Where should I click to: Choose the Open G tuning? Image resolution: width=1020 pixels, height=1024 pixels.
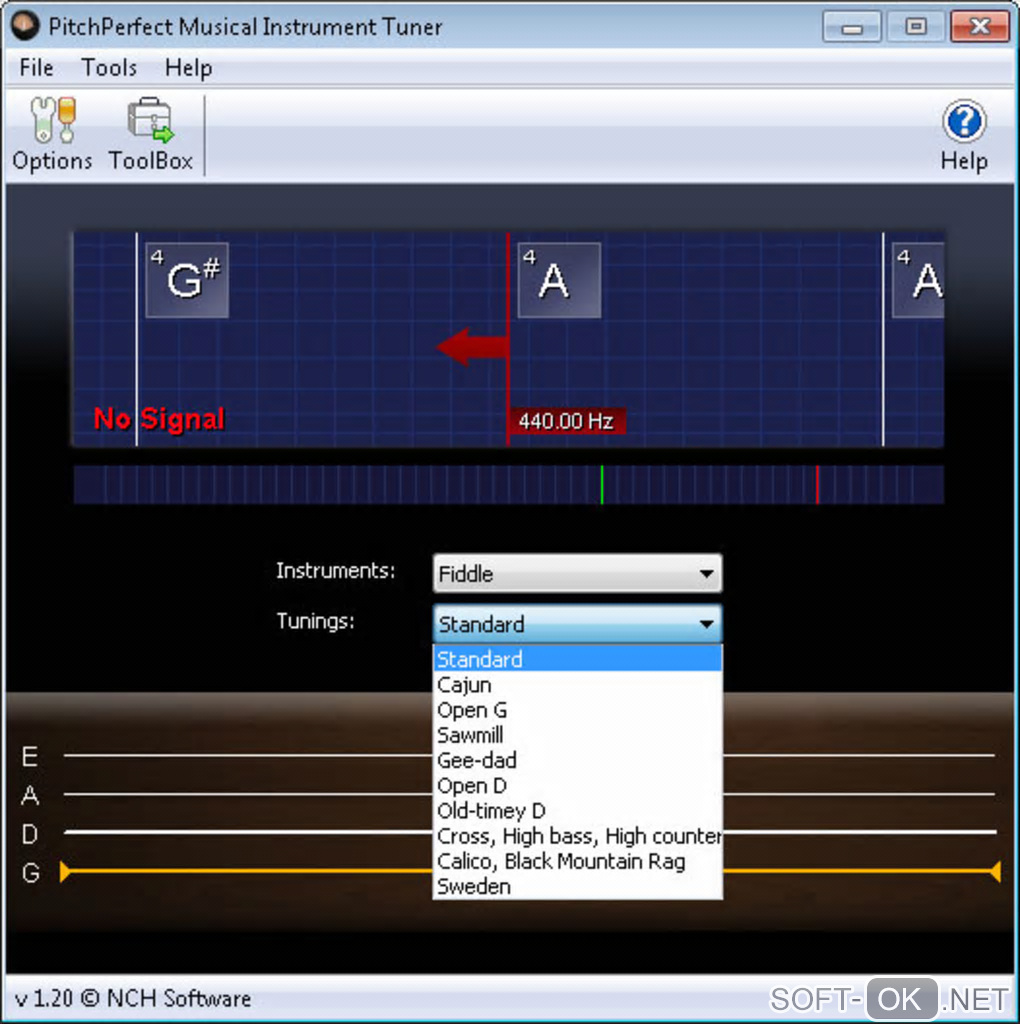[578, 710]
